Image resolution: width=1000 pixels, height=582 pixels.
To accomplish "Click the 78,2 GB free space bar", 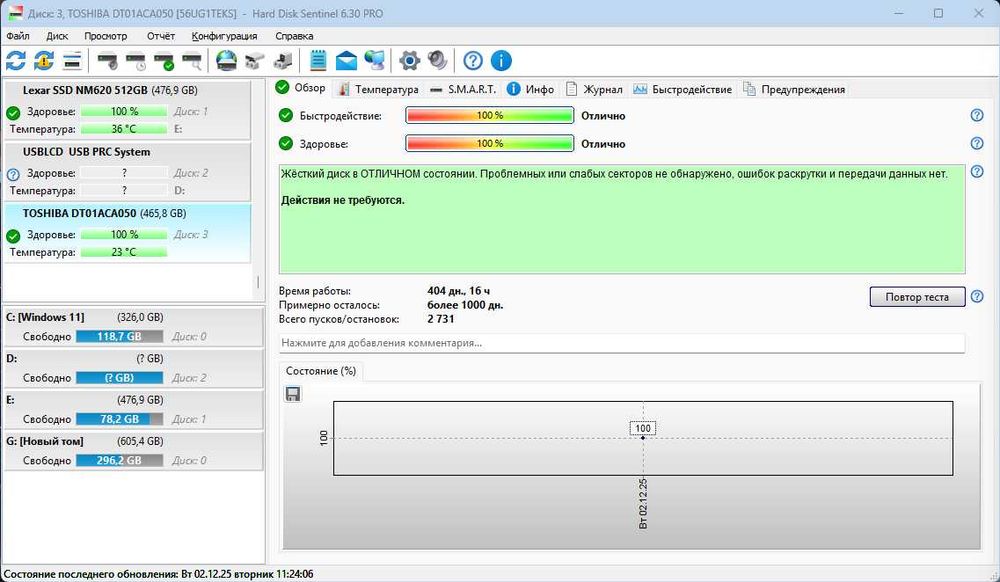I will [x=119, y=419].
